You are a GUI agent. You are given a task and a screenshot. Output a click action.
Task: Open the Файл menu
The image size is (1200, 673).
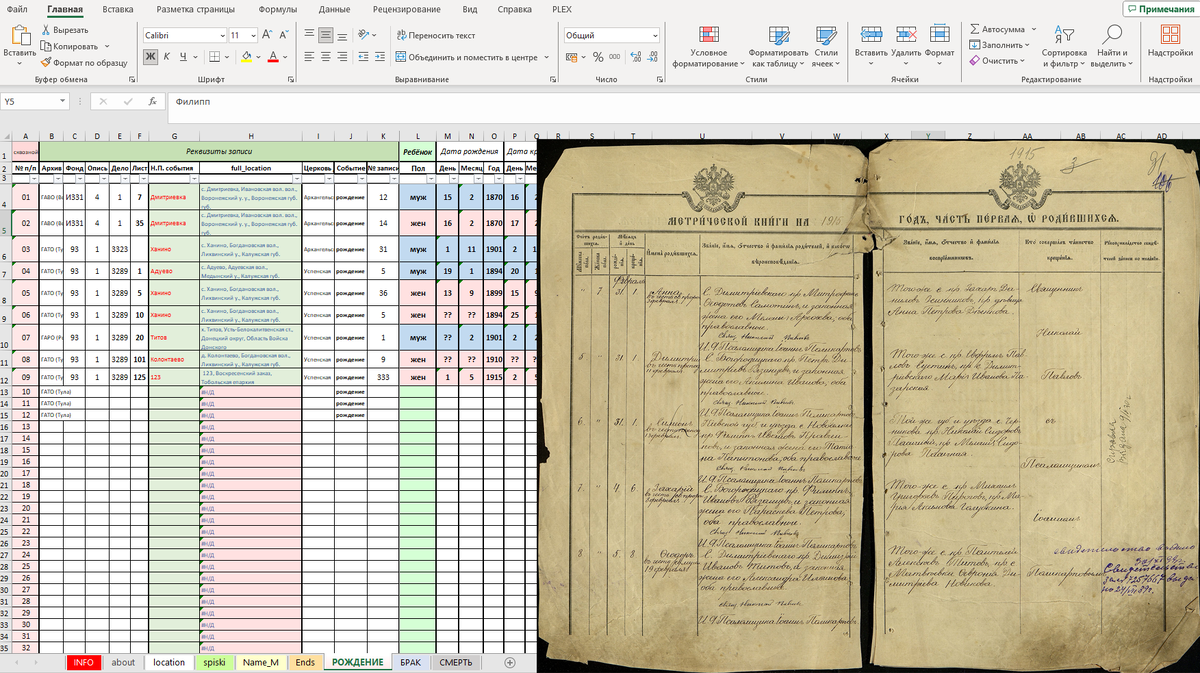(17, 9)
